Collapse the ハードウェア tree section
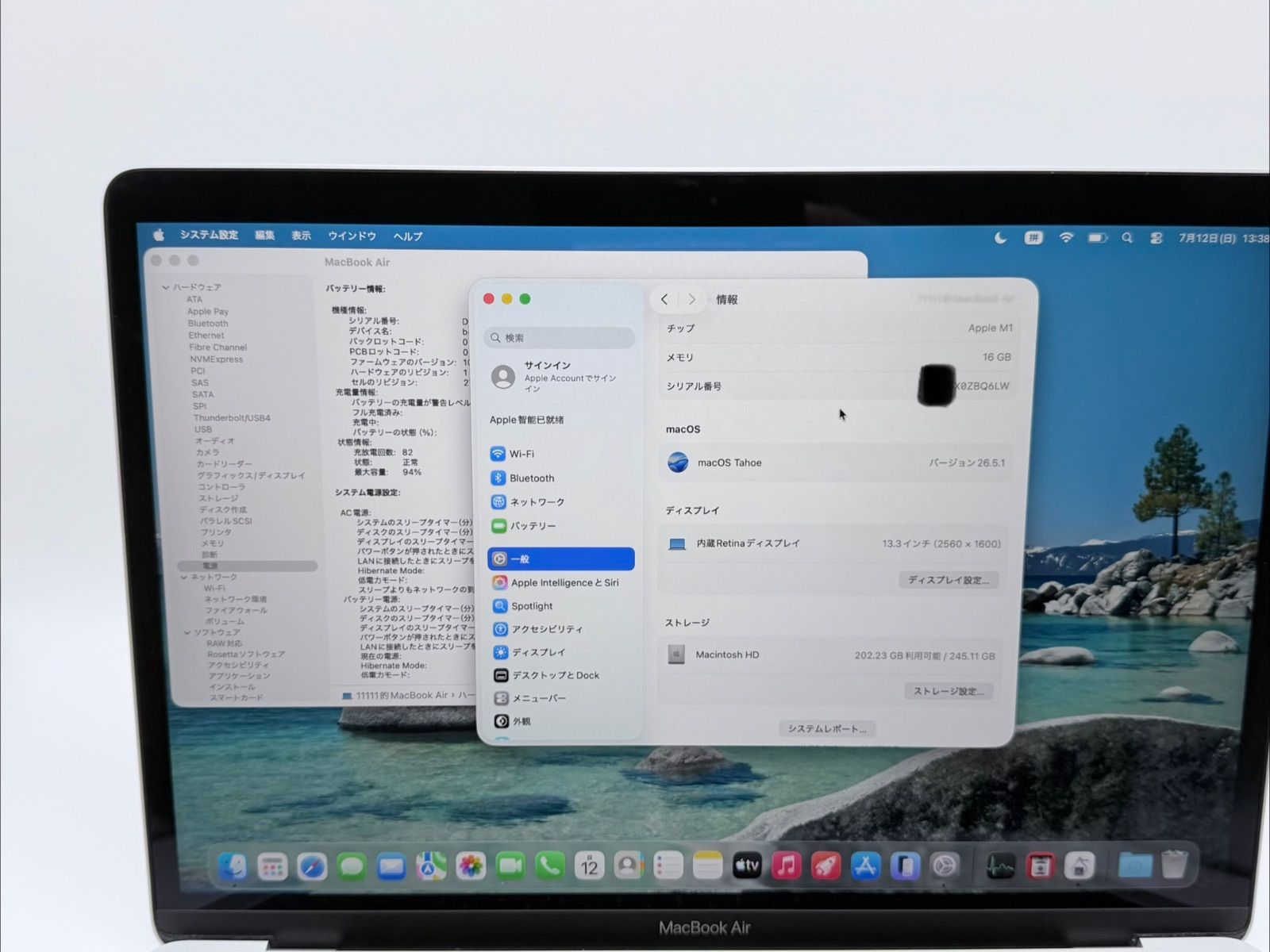Viewport: 1270px width, 952px height. pos(166,287)
